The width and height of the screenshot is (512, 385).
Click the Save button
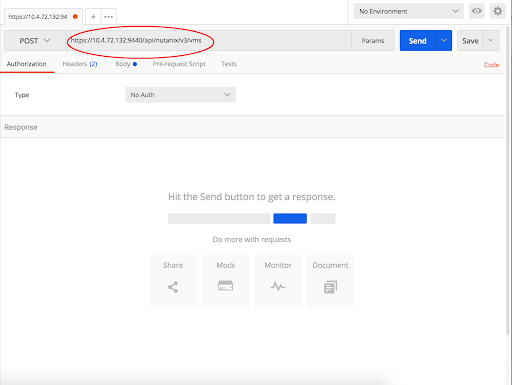tap(470, 41)
